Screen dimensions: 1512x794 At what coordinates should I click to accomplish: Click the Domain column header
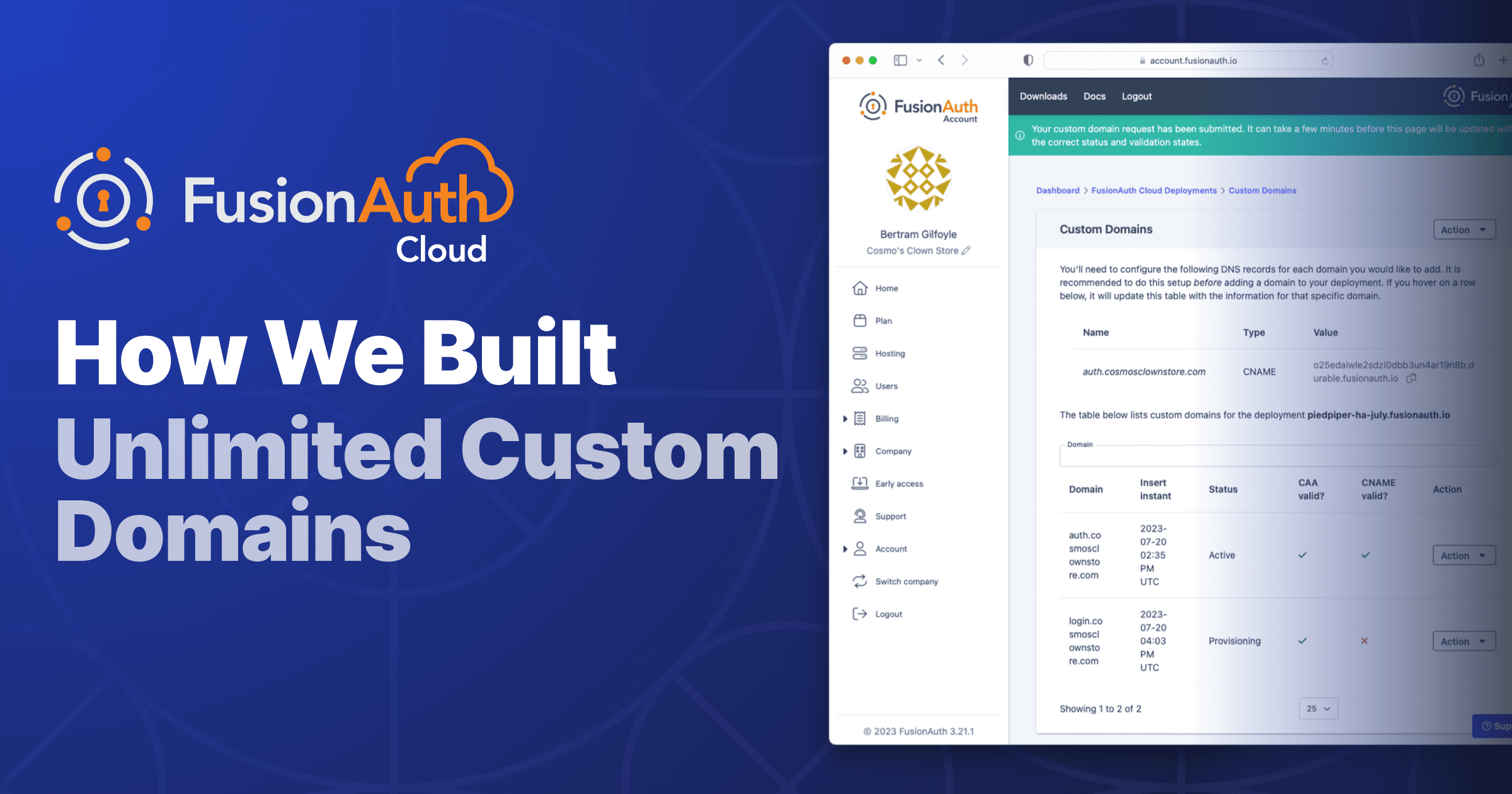[x=1085, y=489]
